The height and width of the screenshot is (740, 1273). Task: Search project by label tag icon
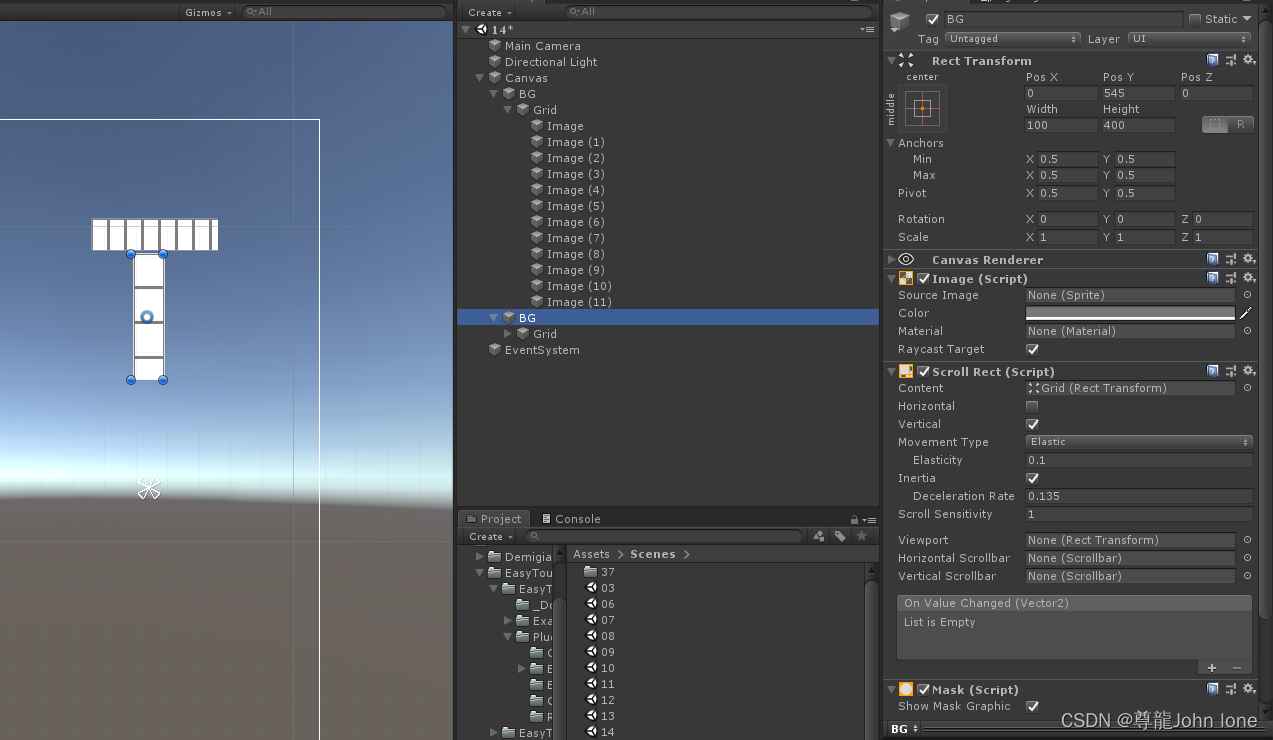tap(840, 536)
